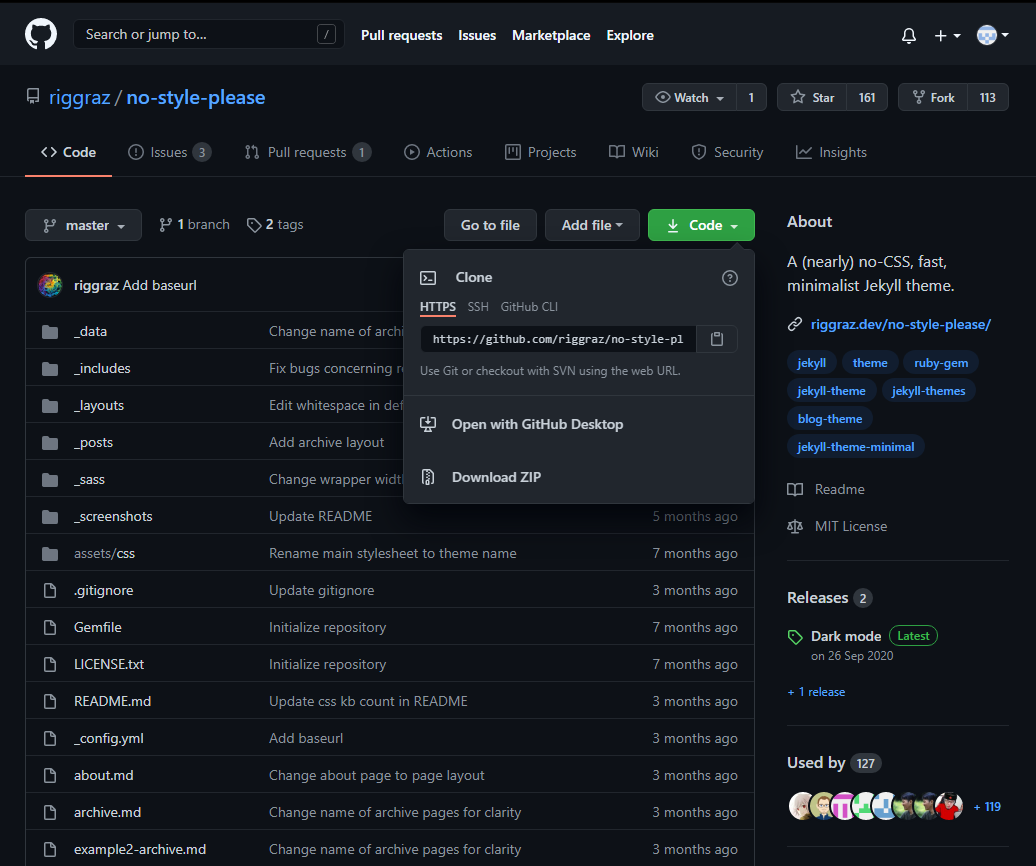The height and width of the screenshot is (866, 1036).
Task: Click the _includes folder icon
Action: click(x=50, y=369)
